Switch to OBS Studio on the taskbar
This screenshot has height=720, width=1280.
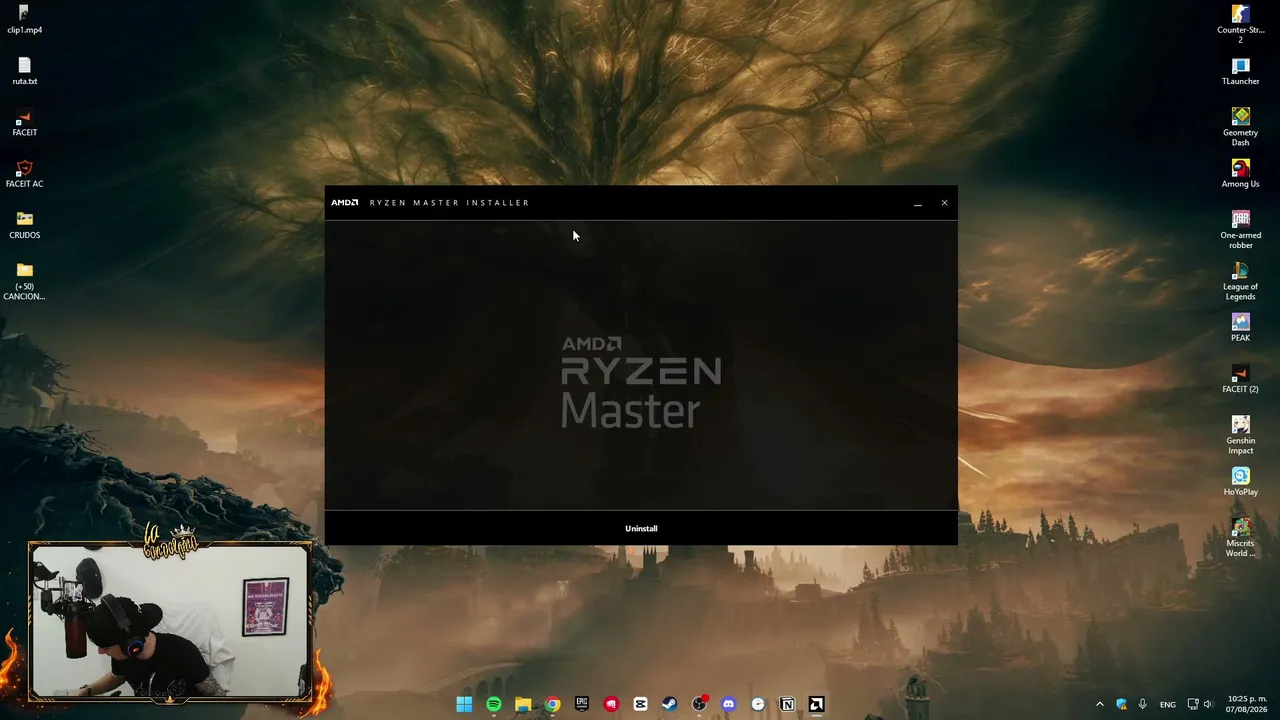pos(699,704)
